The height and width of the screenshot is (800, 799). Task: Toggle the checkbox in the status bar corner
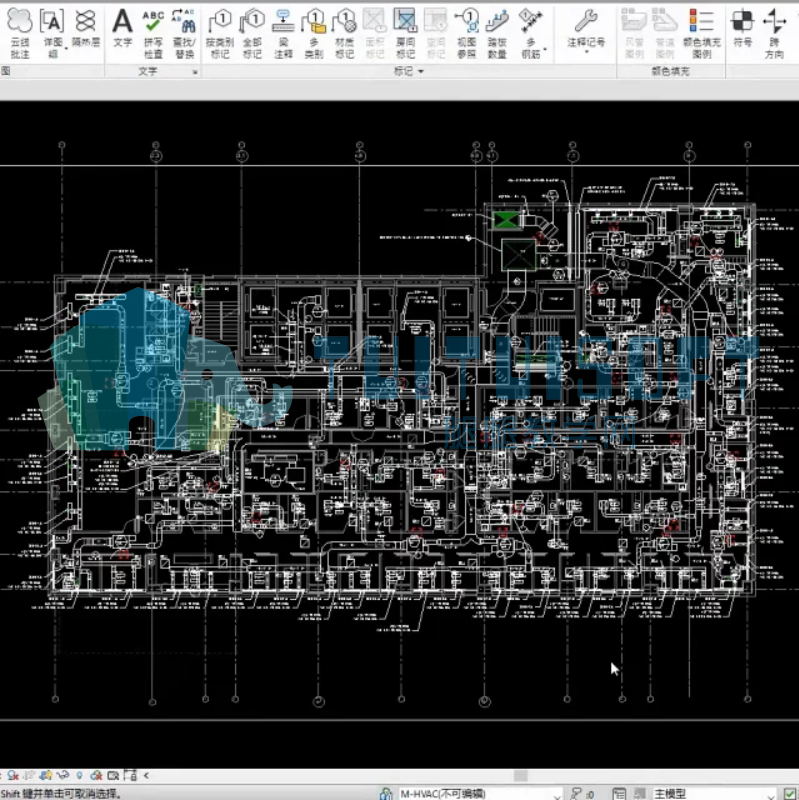(790, 793)
